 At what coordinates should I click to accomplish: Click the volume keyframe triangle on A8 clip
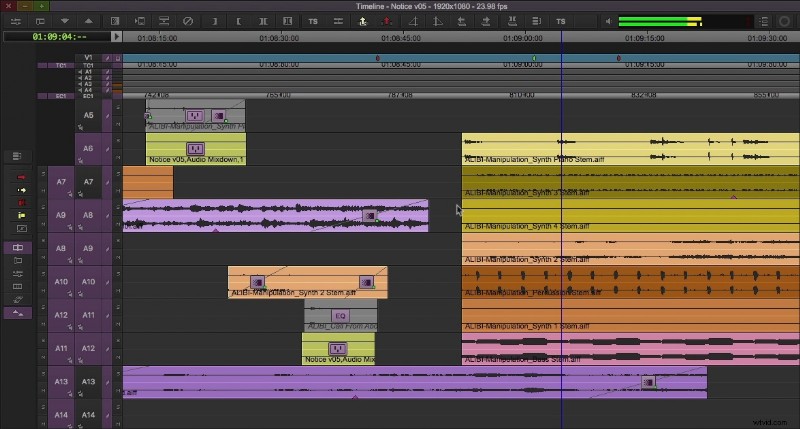tap(215, 231)
